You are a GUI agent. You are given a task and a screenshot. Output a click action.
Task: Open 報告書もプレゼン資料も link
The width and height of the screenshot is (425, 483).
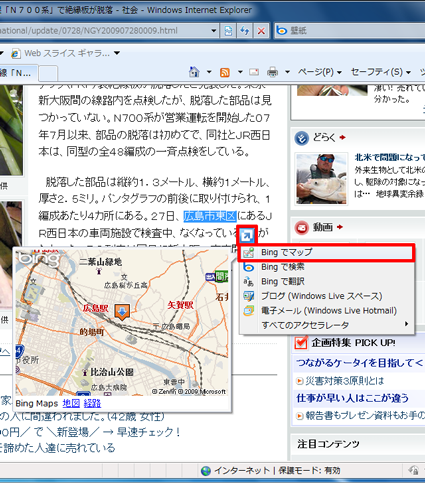pos(365,415)
